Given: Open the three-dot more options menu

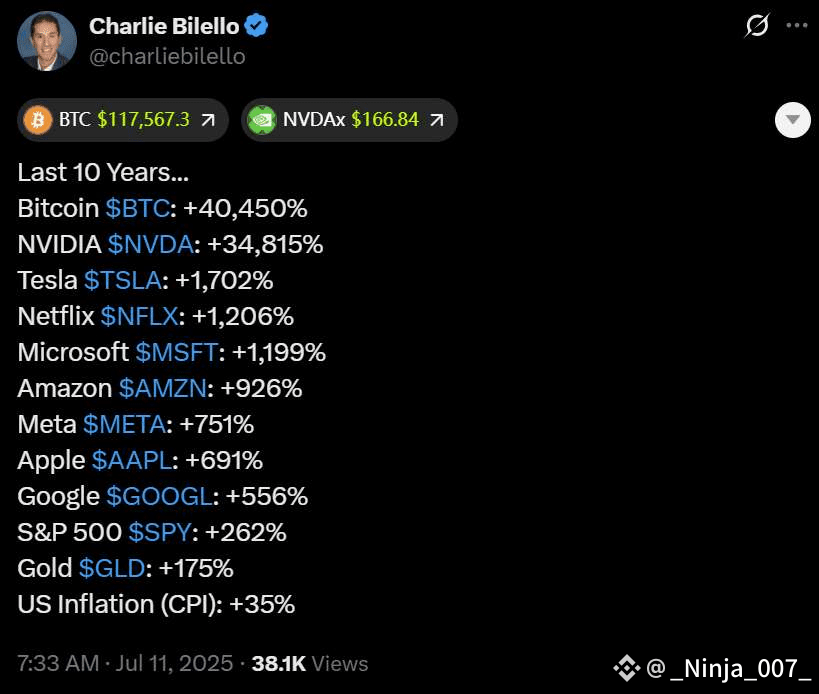Looking at the screenshot, I should (797, 26).
